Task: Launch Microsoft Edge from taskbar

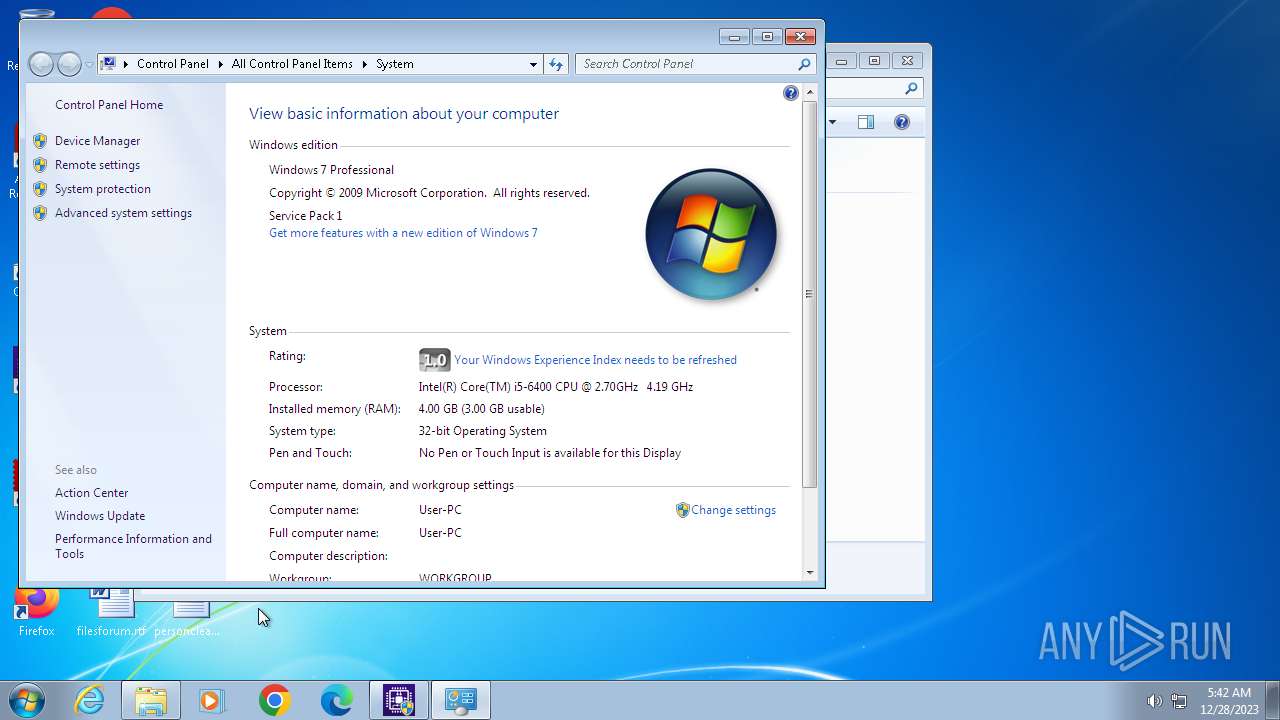Action: click(336, 701)
